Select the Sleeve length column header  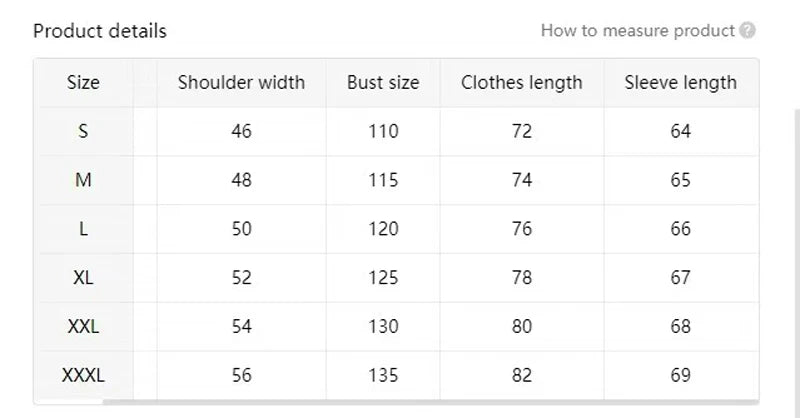(681, 83)
